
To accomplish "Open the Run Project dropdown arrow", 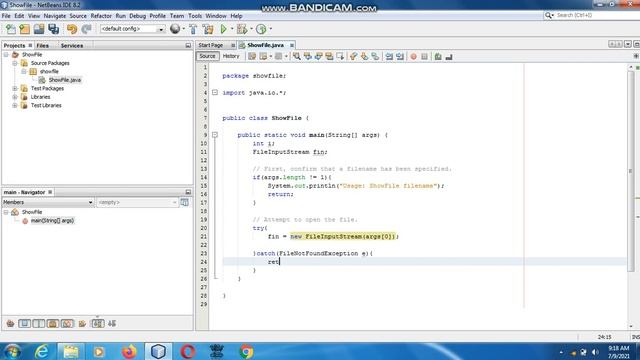I will point(232,29).
